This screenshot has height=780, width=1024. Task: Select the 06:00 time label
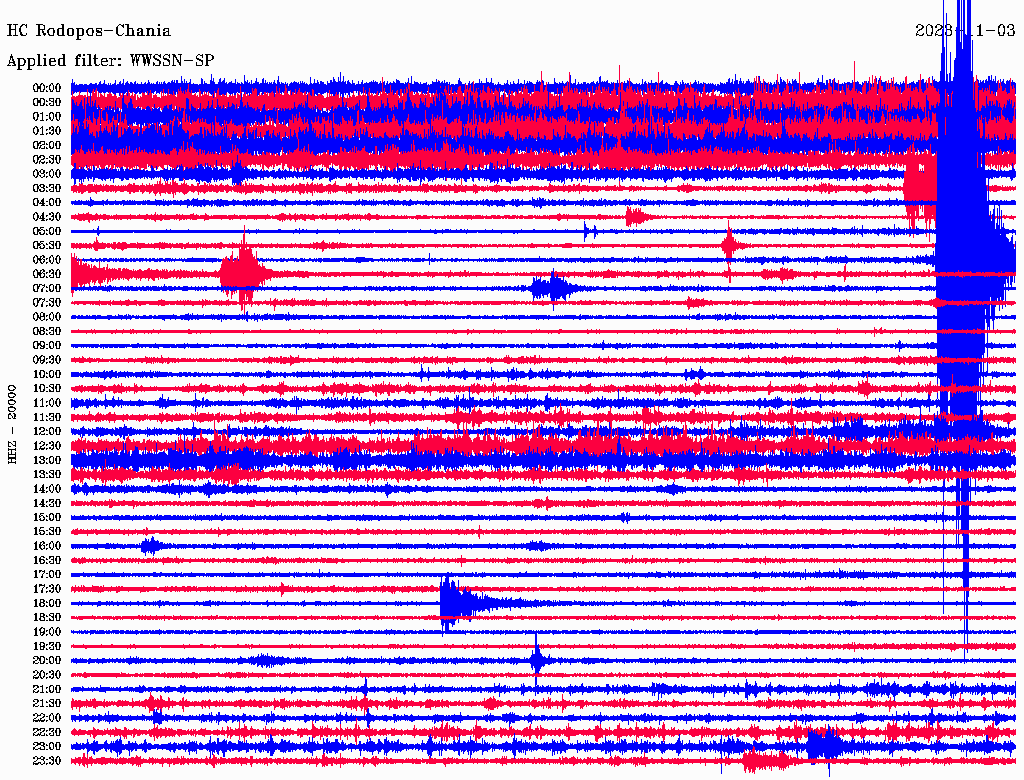46,260
